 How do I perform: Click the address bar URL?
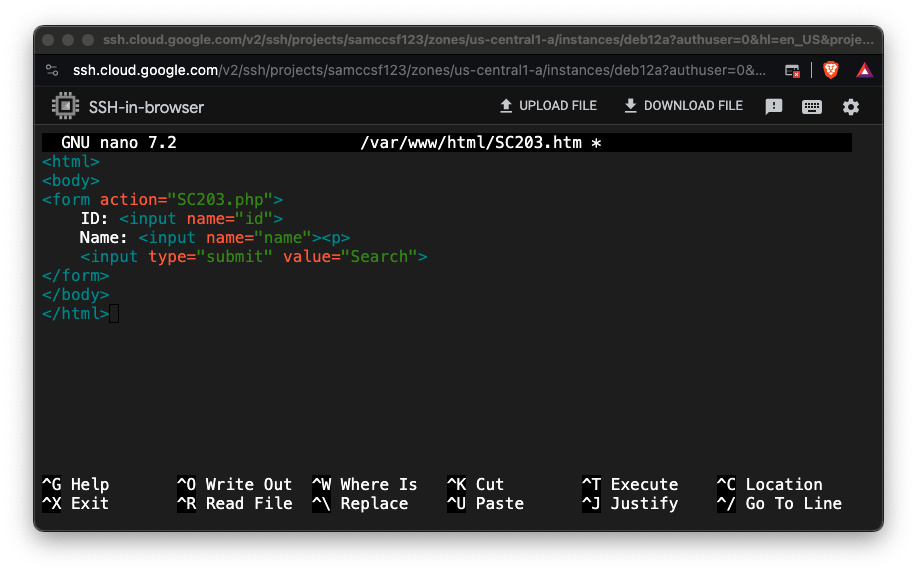pos(419,71)
